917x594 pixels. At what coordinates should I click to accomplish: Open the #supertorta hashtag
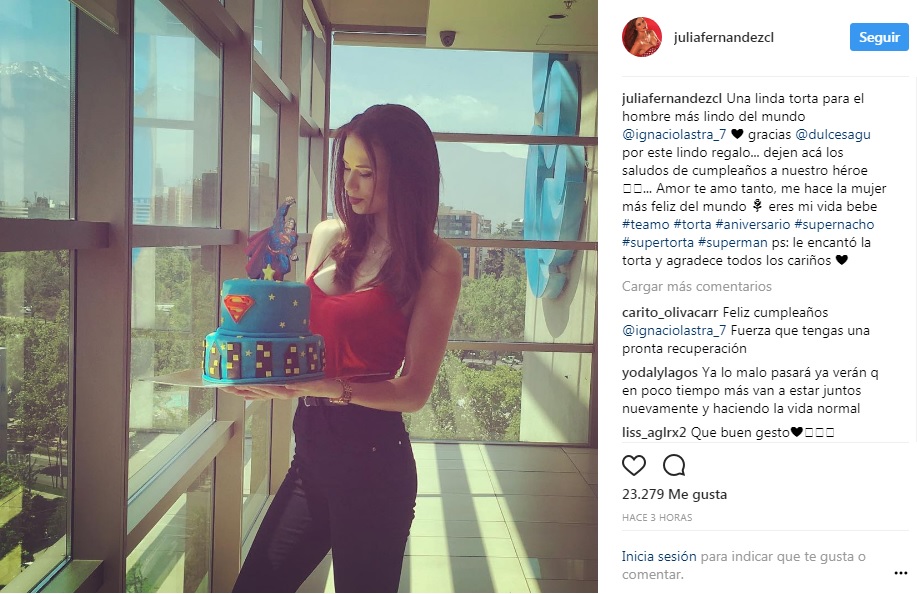point(658,243)
